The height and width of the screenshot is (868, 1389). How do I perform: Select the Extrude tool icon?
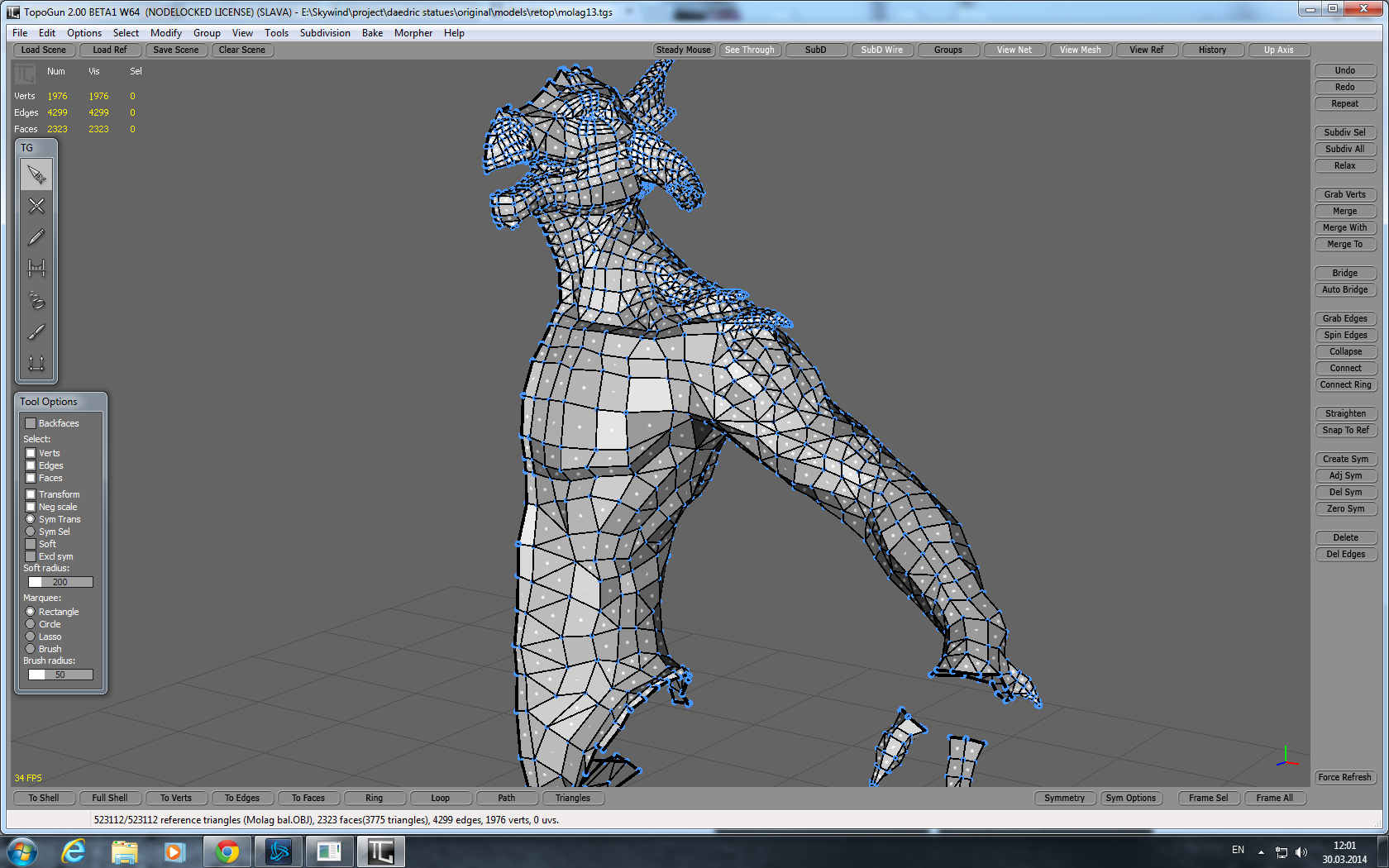click(36, 363)
